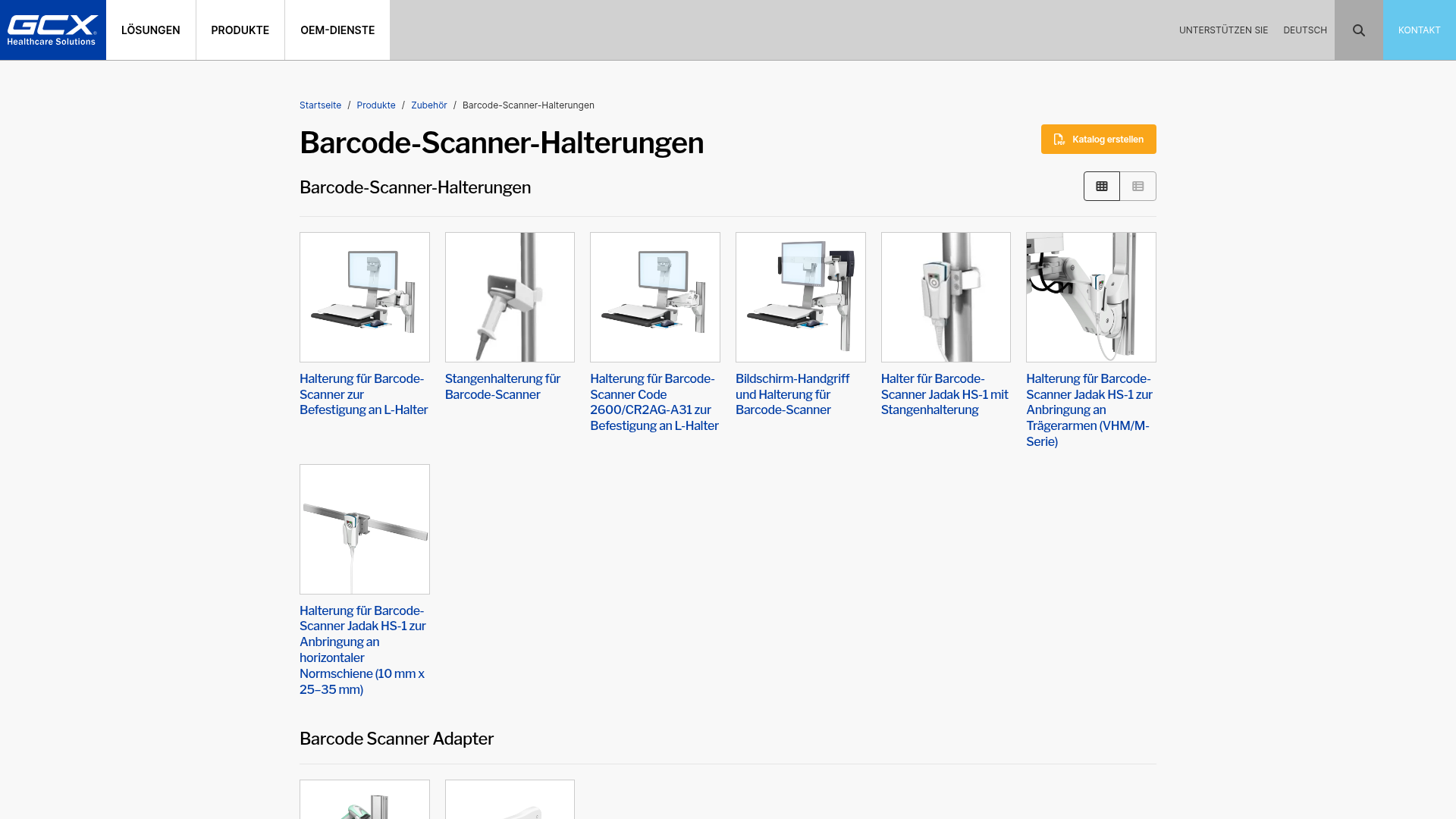Click second Barcode Scanner Adapter thumbnail
The image size is (1456, 819).
[x=510, y=799]
